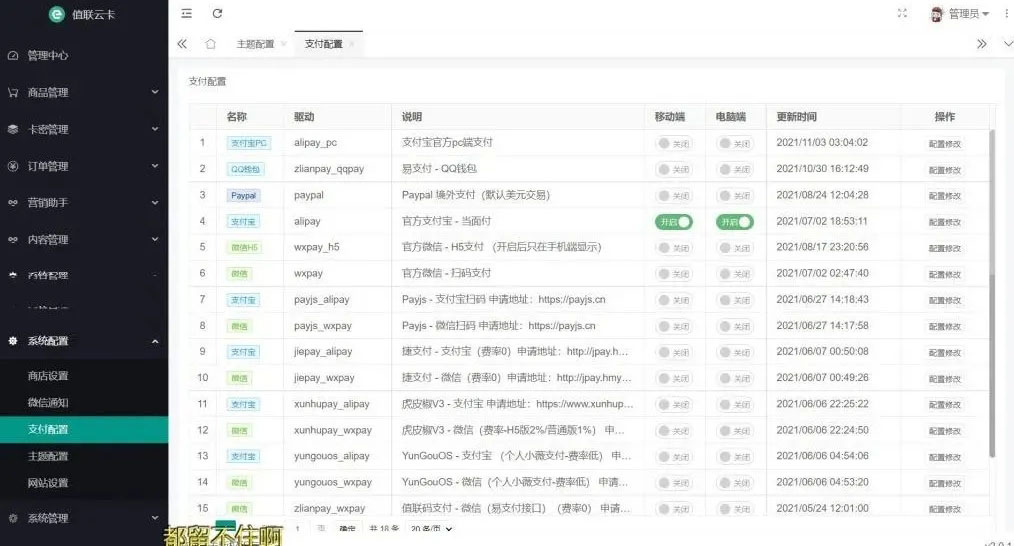Open 商店设置 in sidebar

click(48, 376)
